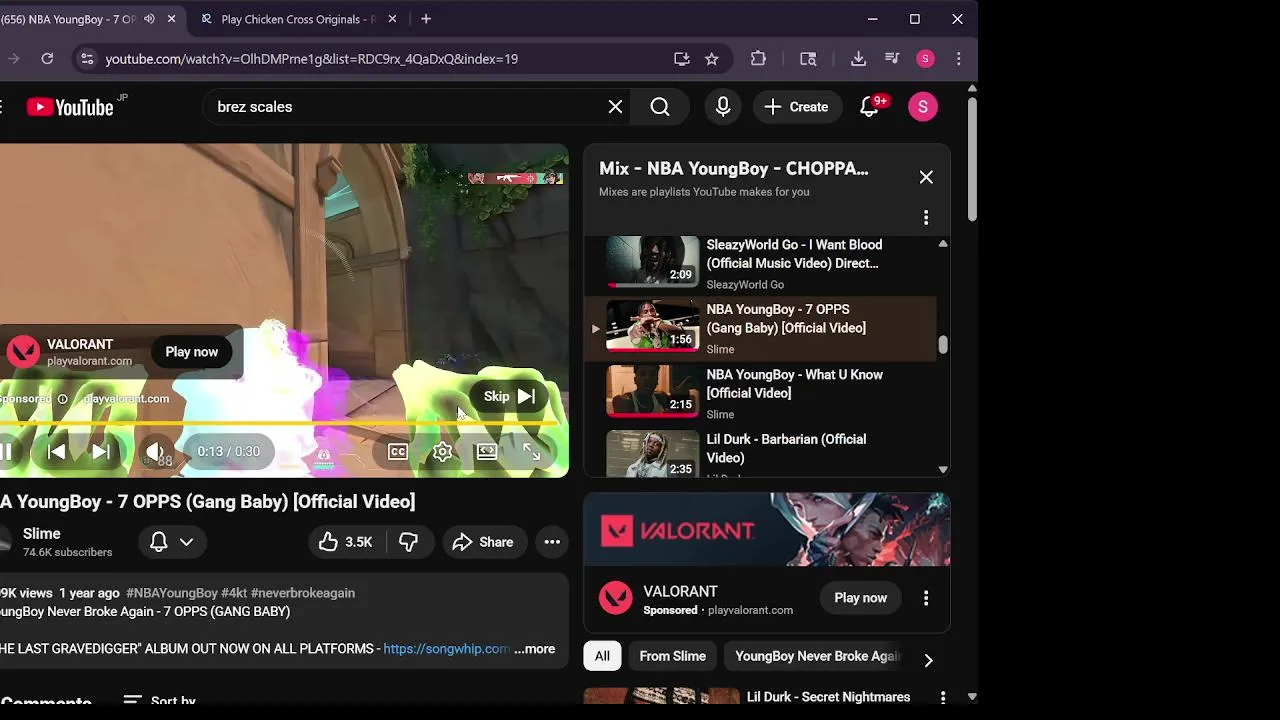Viewport: 1280px width, 720px height.
Task: Click the Valorant sidebar banner ad
Action: pyautogui.click(x=767, y=530)
